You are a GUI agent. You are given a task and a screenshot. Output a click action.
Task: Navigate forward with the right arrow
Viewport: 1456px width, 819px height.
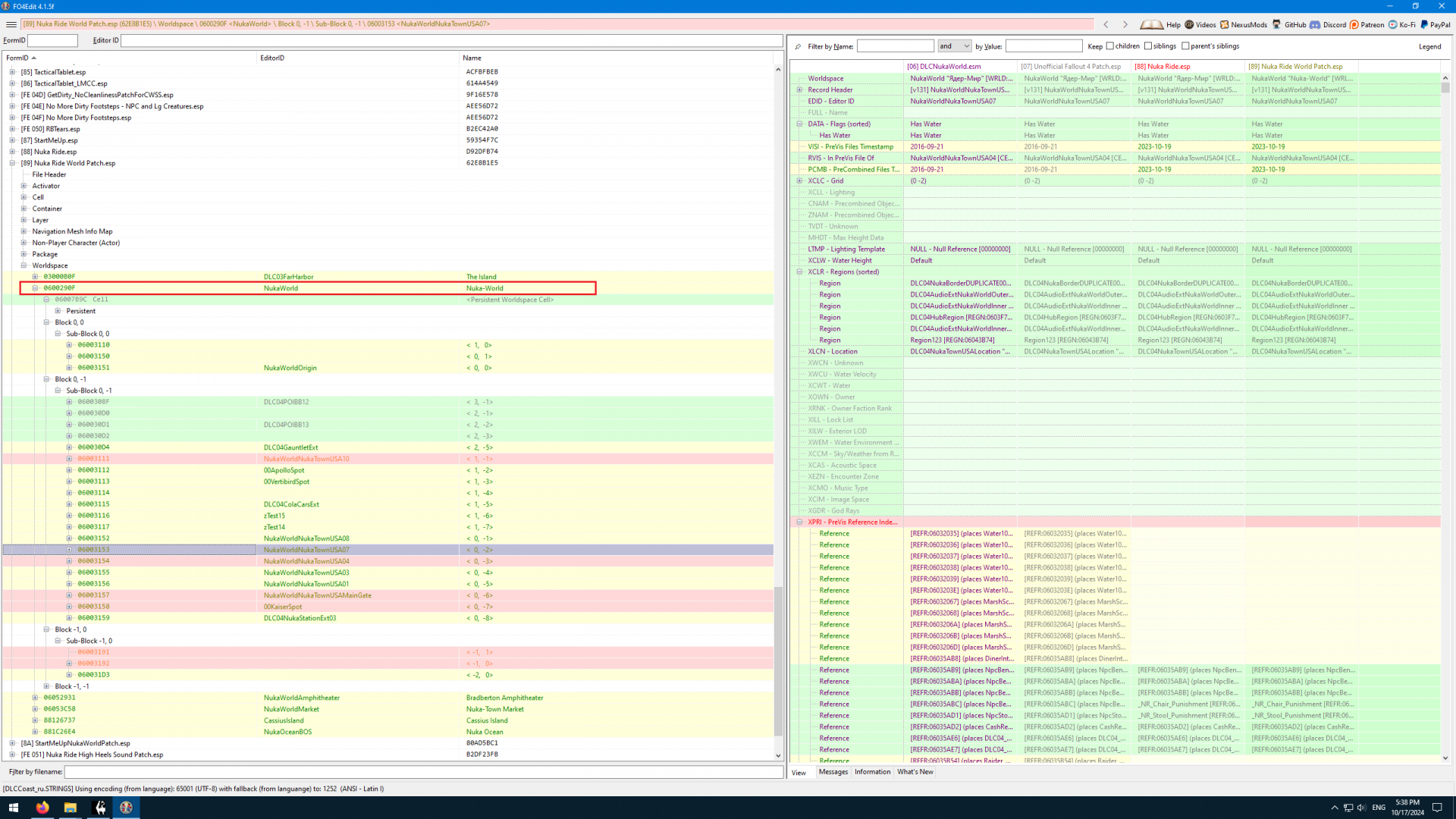tap(1125, 24)
